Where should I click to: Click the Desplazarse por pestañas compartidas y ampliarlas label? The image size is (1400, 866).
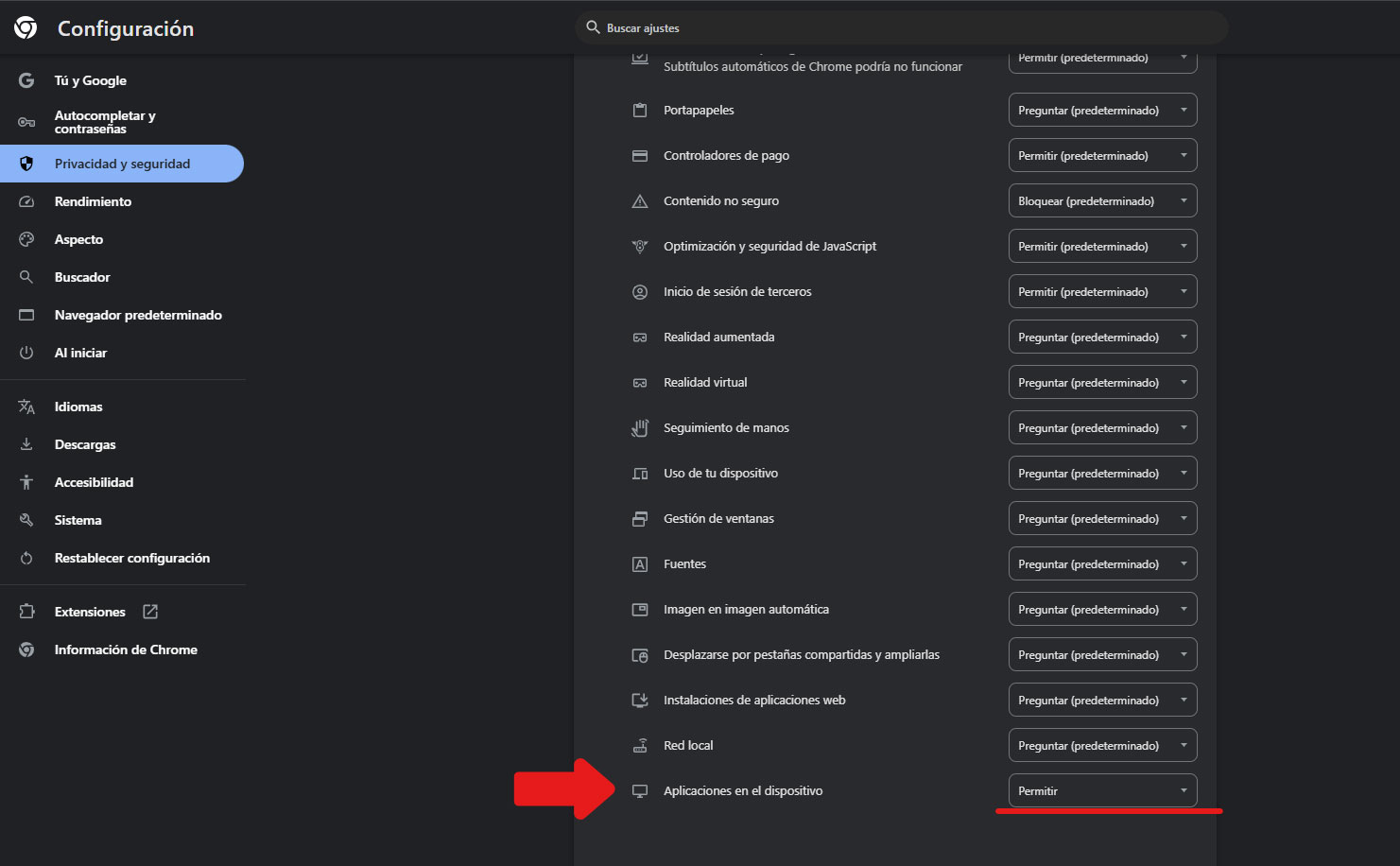802,655
